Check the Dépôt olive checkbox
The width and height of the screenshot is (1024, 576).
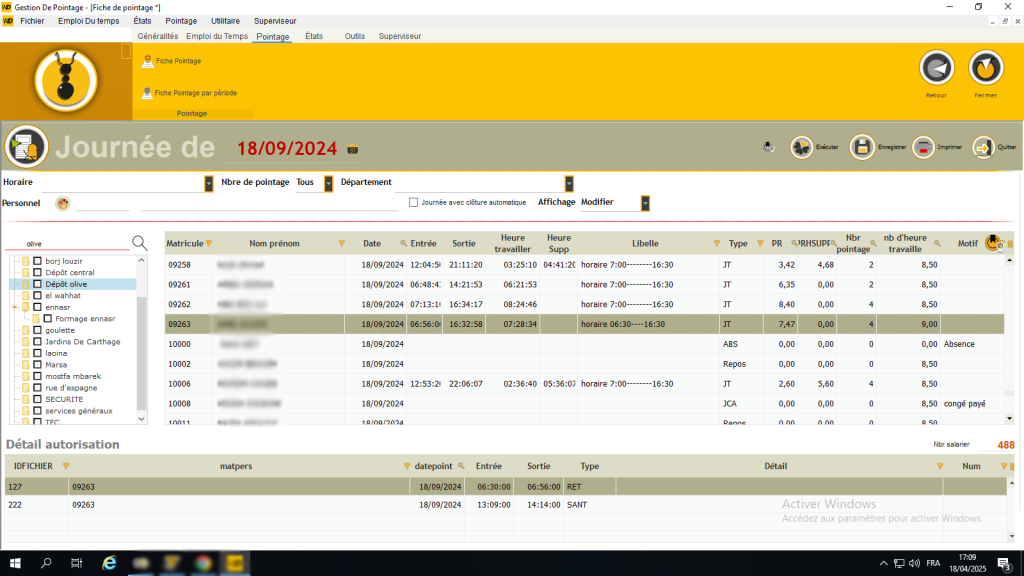(38, 284)
